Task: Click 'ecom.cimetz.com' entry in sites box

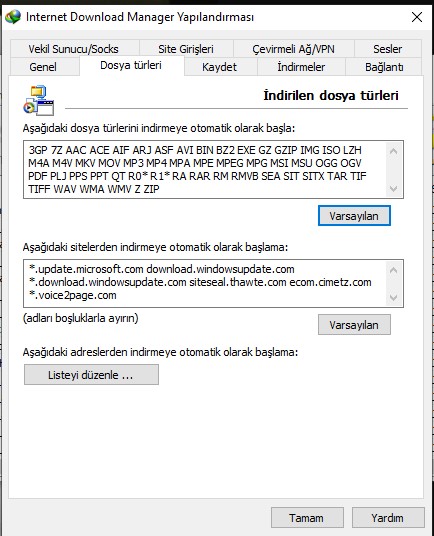Action: (x=330, y=282)
